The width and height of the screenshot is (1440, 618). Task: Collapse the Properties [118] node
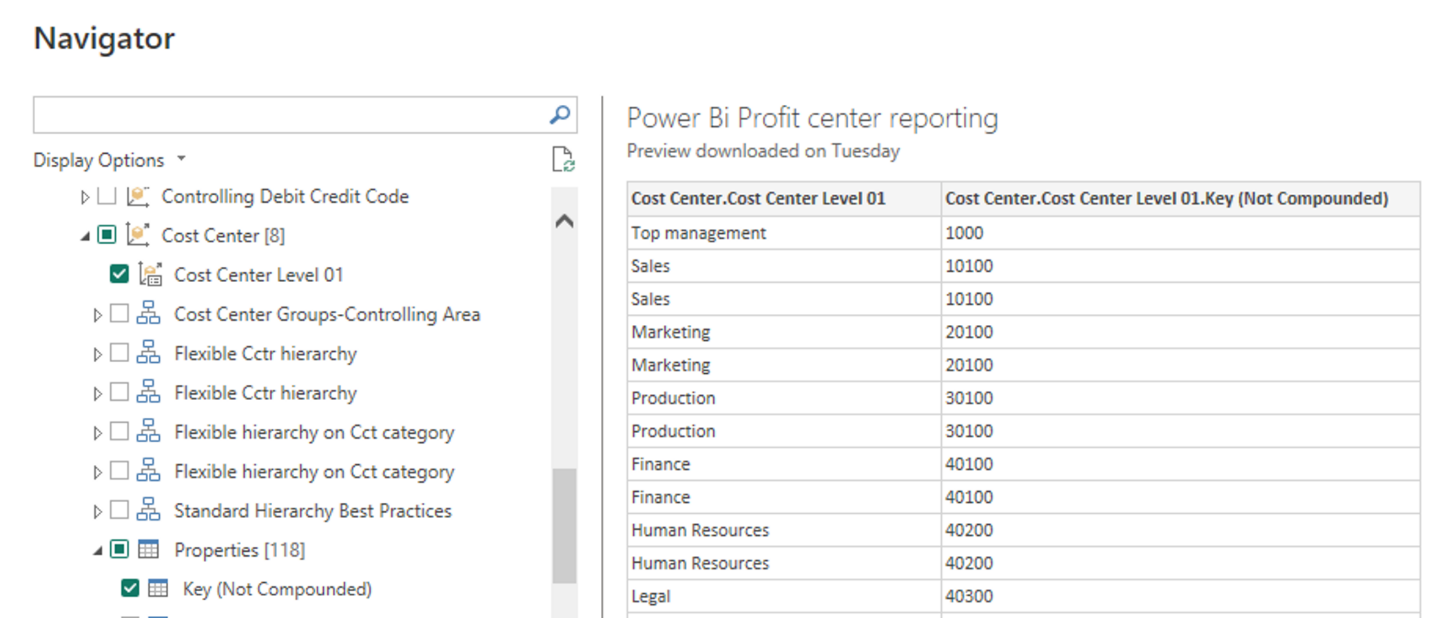click(x=97, y=551)
